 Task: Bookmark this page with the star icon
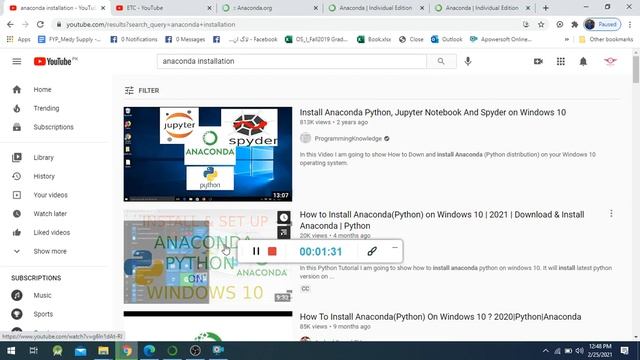click(x=541, y=24)
